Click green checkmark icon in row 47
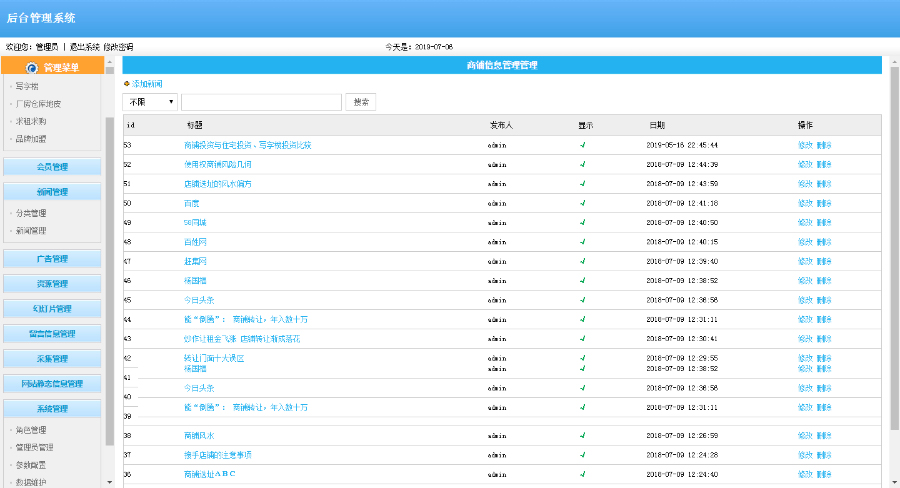This screenshot has height=488, width=900. click(x=582, y=261)
